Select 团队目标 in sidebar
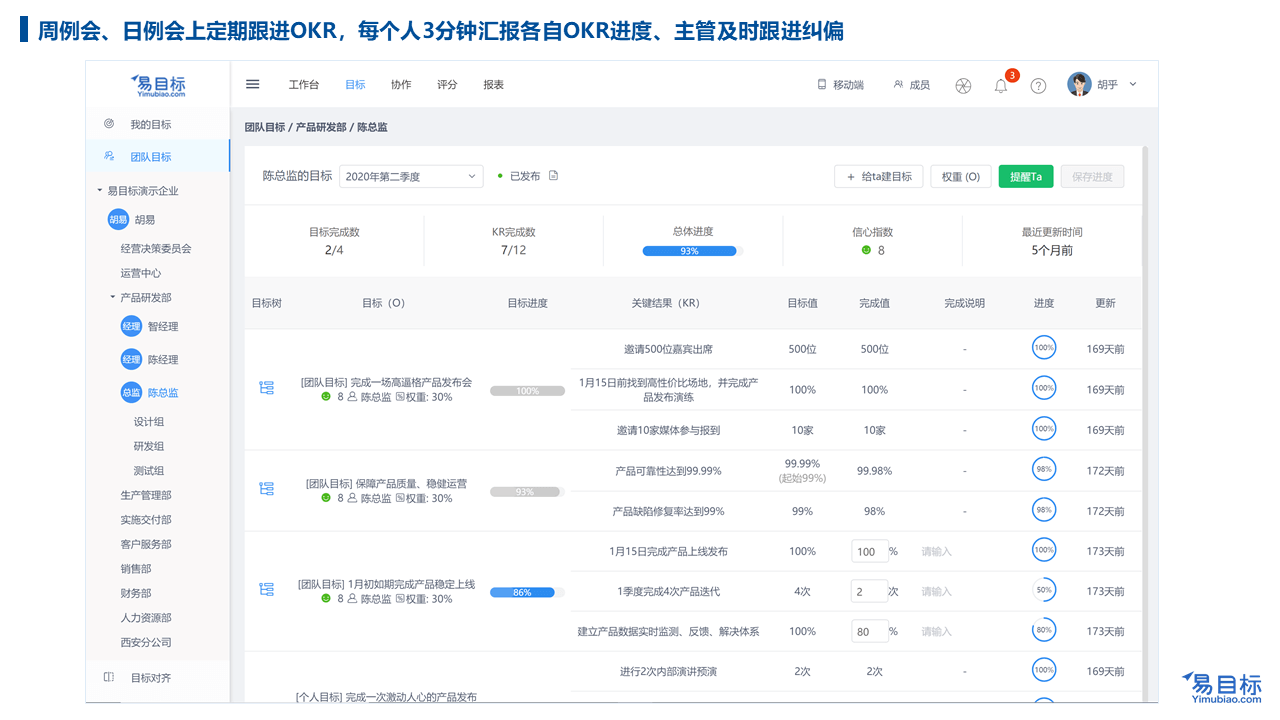Viewport: 1280px width, 720px height. coord(158,156)
